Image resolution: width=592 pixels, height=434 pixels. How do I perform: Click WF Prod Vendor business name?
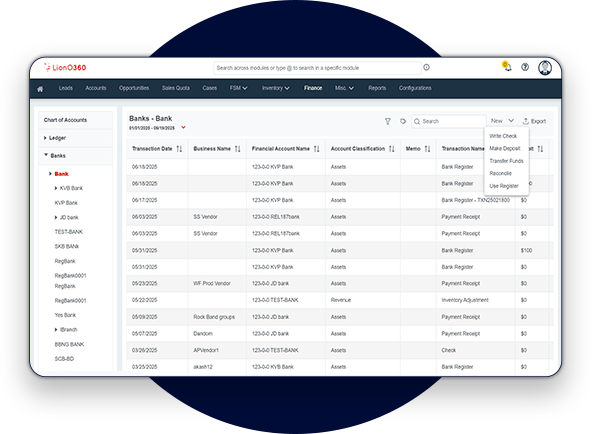[212, 283]
